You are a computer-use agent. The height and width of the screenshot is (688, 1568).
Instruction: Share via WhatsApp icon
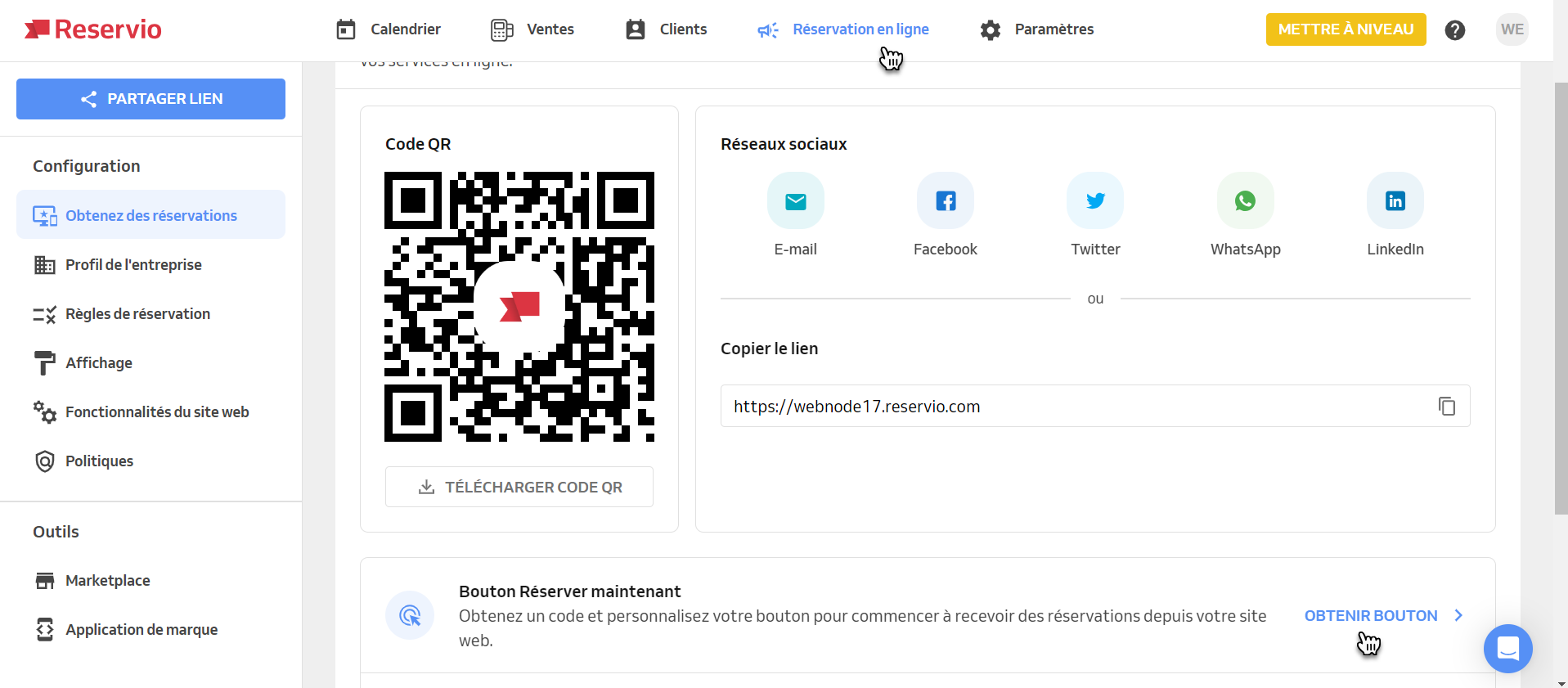click(x=1245, y=201)
